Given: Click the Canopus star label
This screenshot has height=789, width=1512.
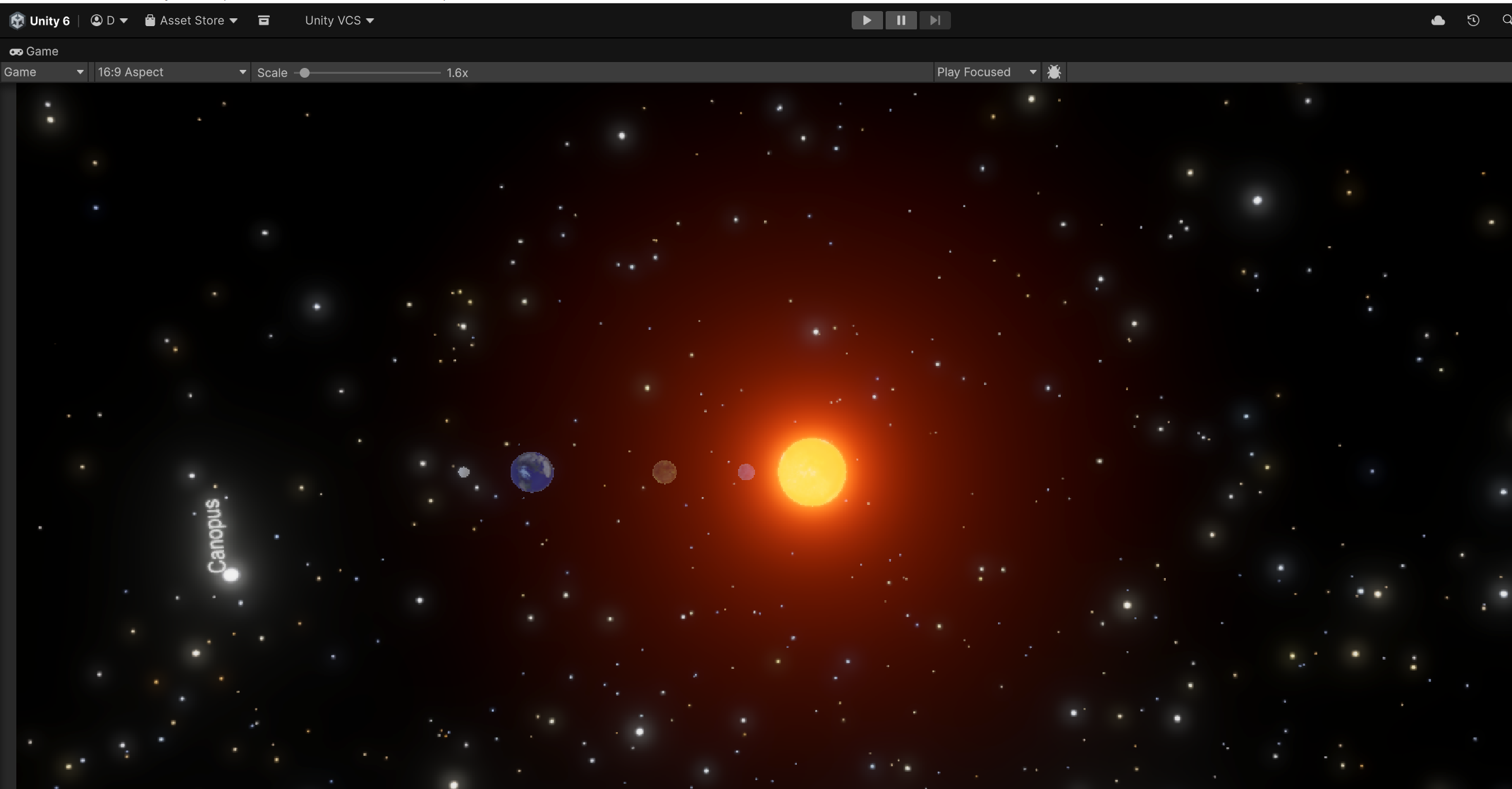Looking at the screenshot, I should (x=216, y=536).
